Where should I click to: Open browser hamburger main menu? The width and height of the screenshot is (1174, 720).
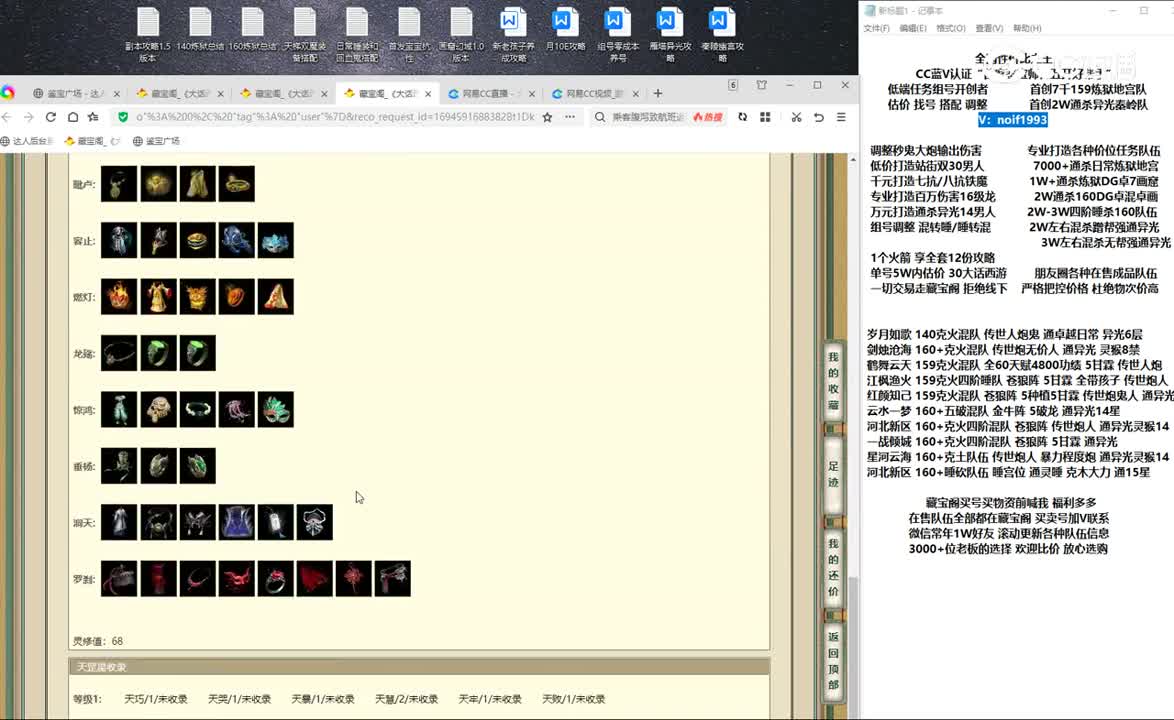click(842, 117)
